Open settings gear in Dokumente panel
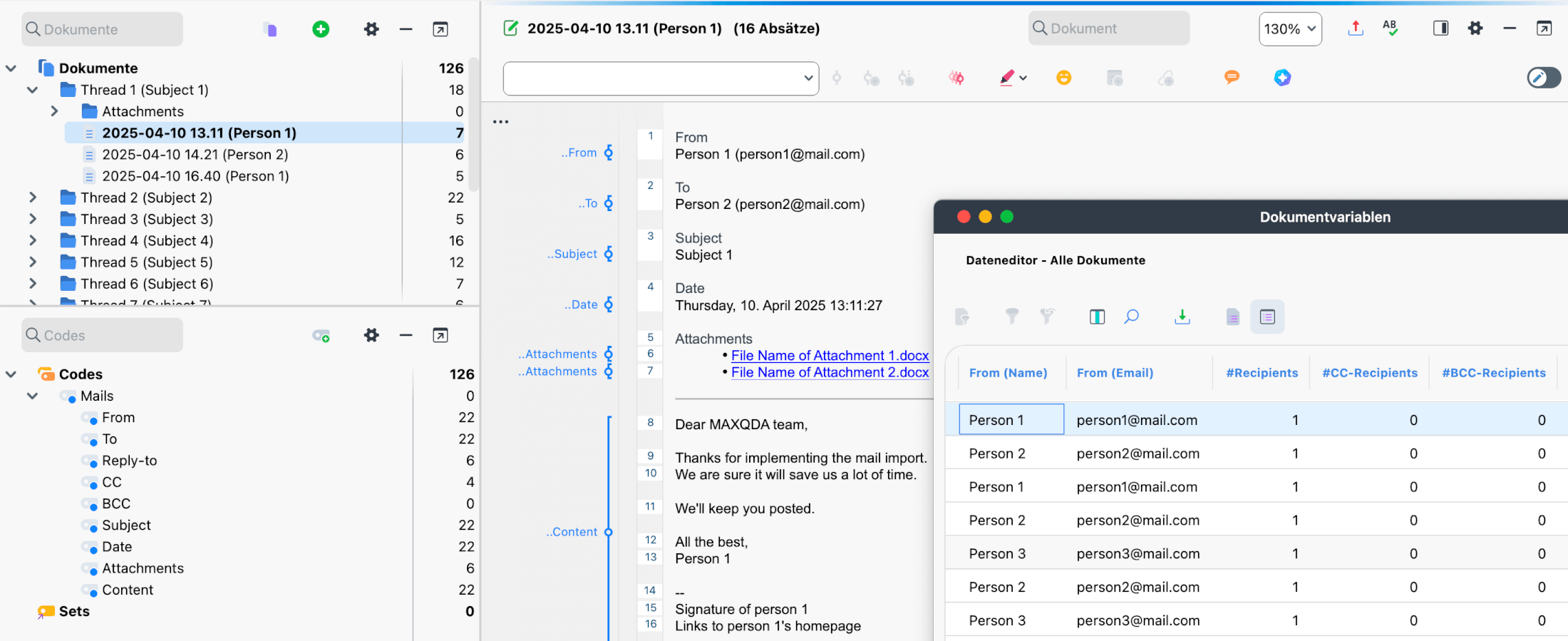The height and width of the screenshot is (641, 1568). tap(371, 29)
